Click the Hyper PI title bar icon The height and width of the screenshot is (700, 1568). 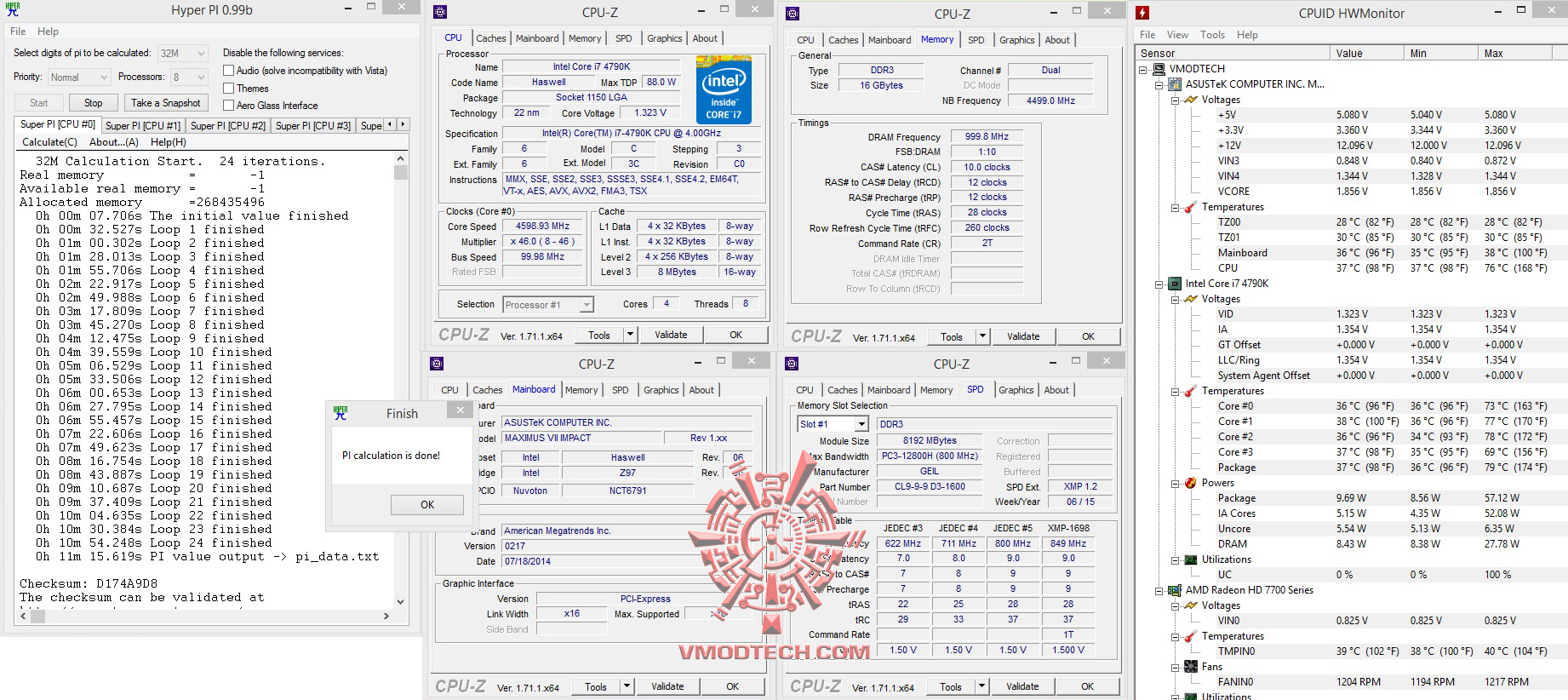coord(13,9)
